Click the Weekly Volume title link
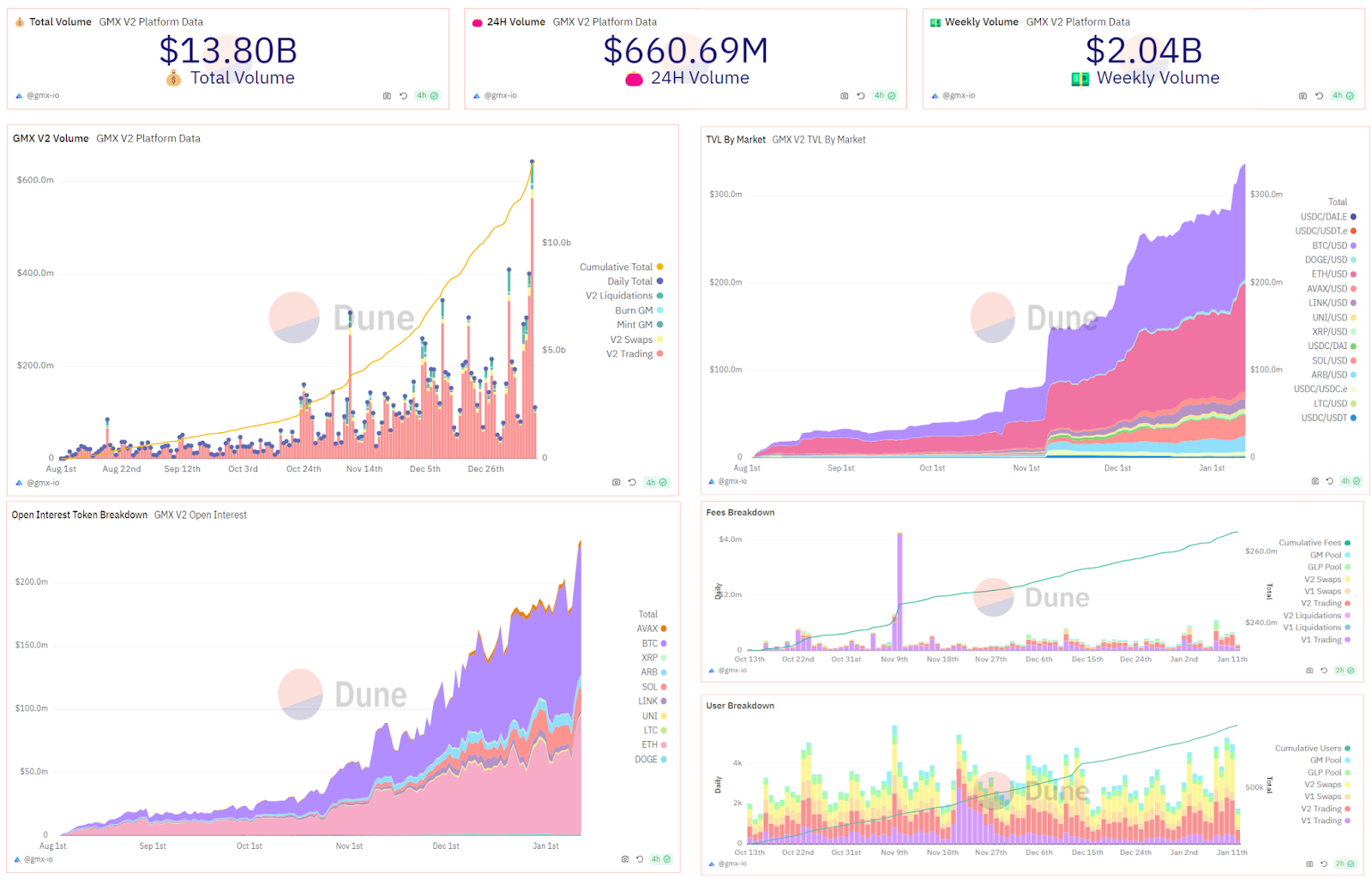 981,22
